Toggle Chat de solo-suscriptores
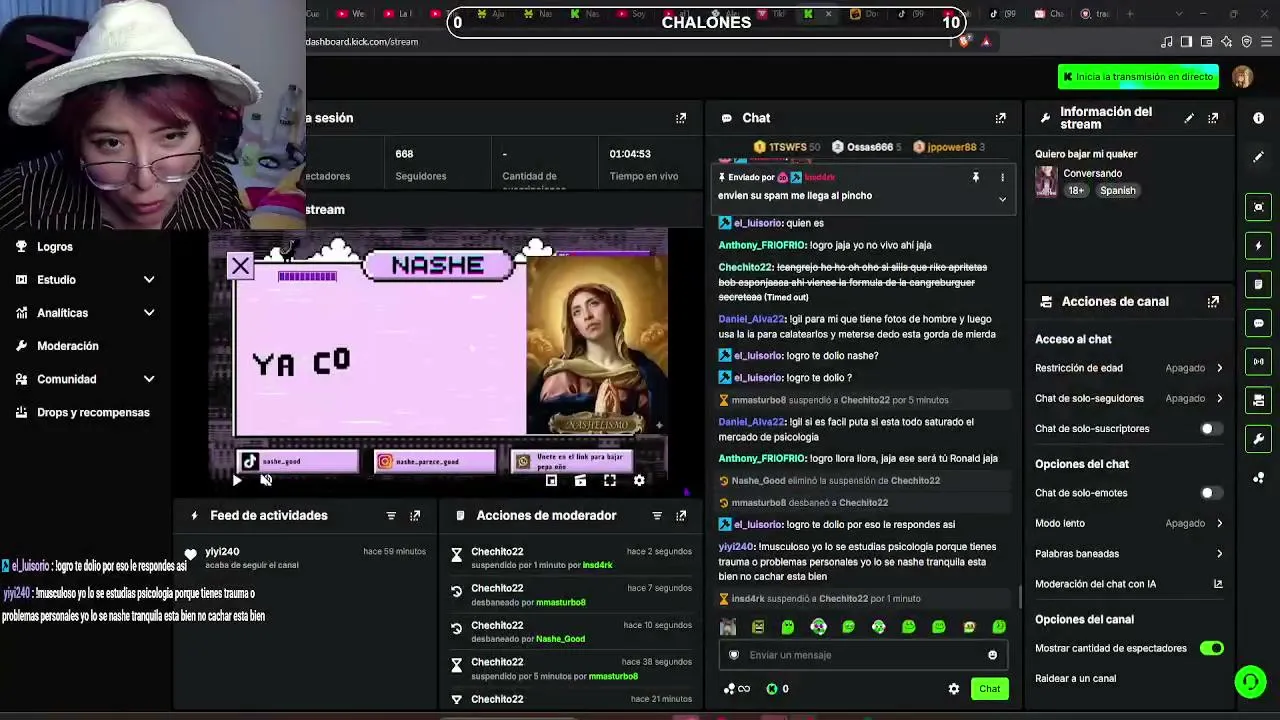Screen dimensions: 1280x720 (x=1211, y=429)
